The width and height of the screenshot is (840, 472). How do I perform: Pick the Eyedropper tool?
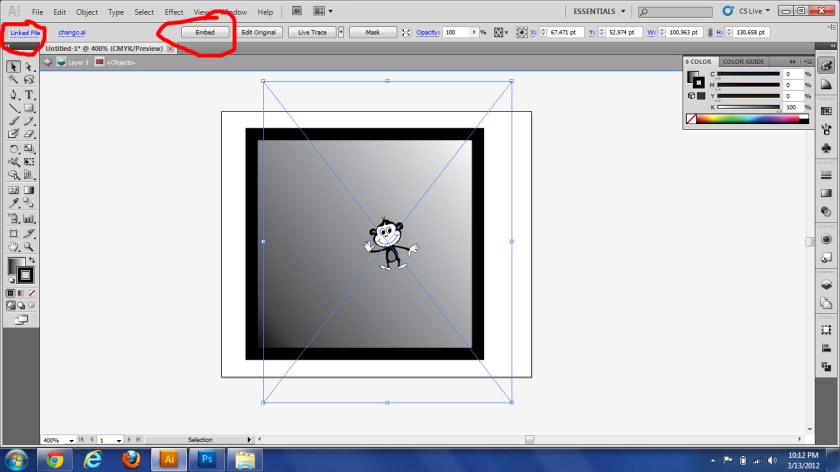tap(13, 203)
